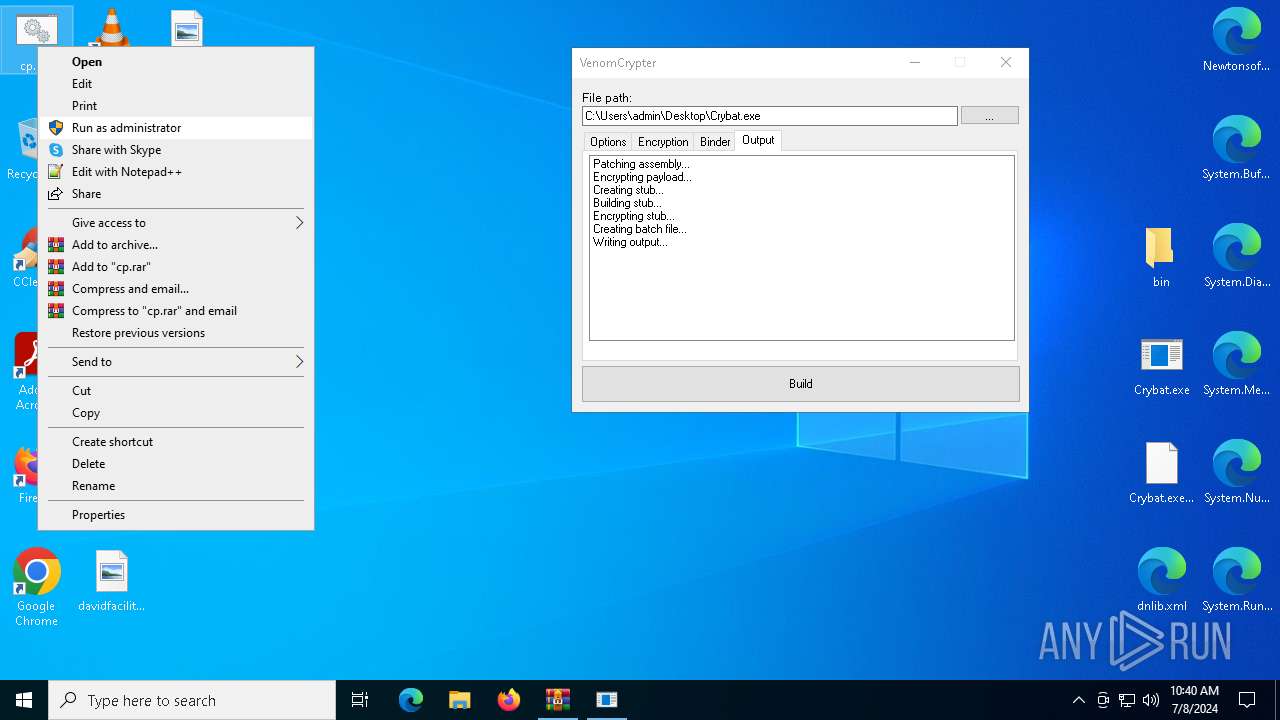This screenshot has width=1280, height=720.
Task: Switch to WinRAR on the taskbar
Action: pos(557,700)
